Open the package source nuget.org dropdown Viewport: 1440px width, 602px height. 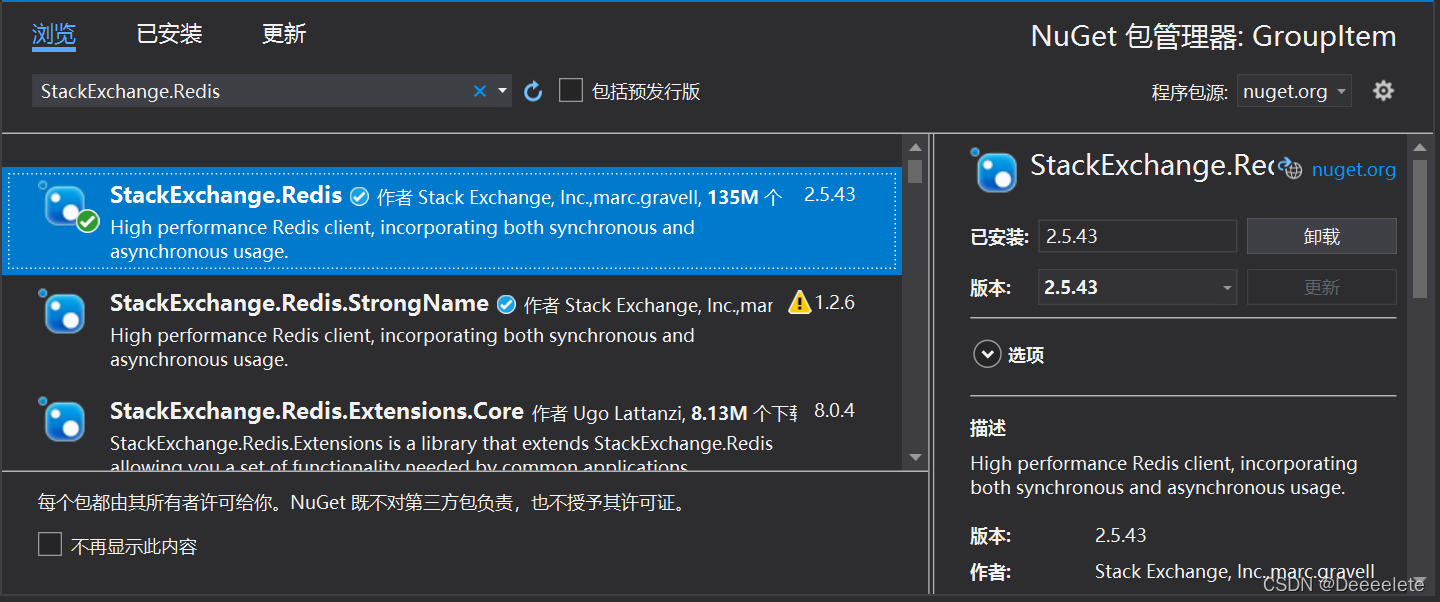tap(1294, 91)
